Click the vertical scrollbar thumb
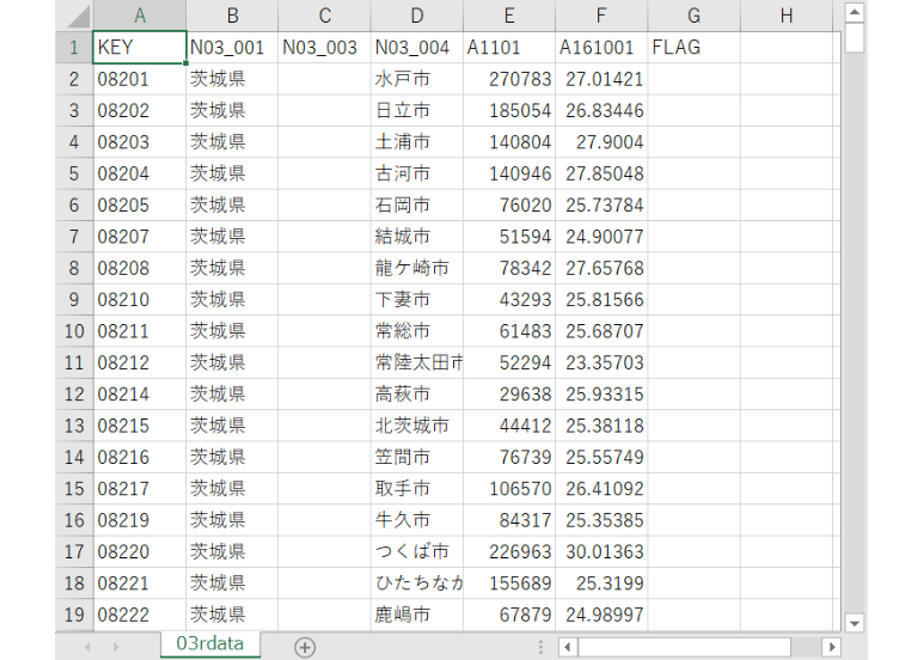 tap(854, 38)
